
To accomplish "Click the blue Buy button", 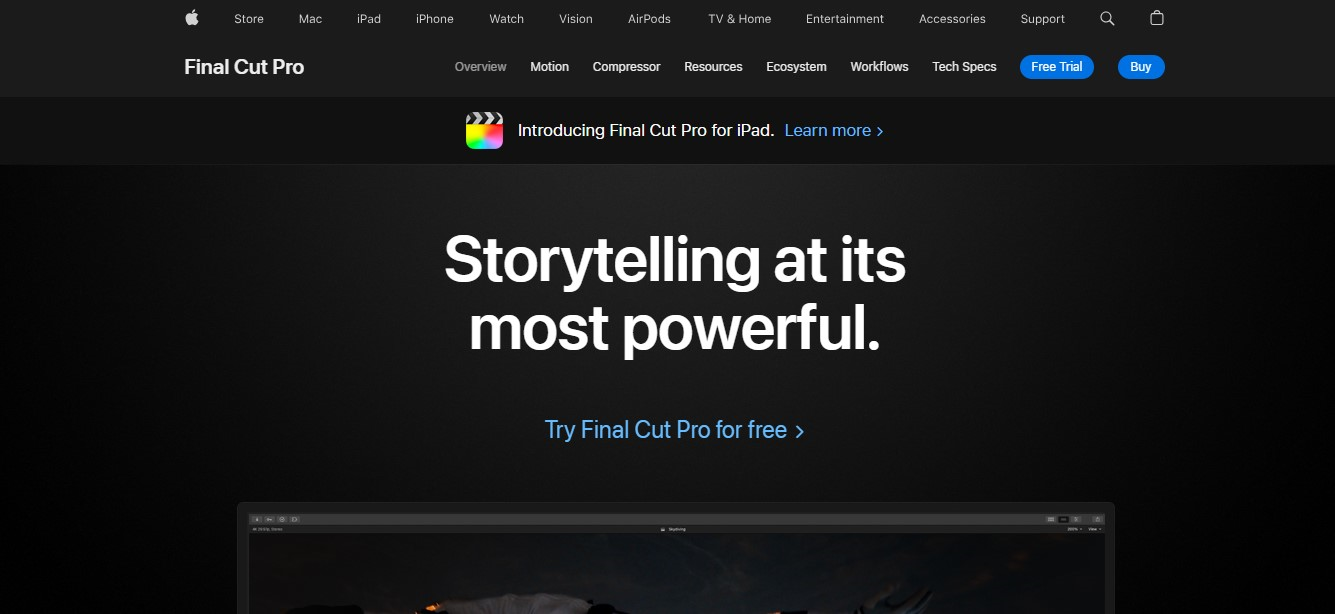I will 1141,67.
